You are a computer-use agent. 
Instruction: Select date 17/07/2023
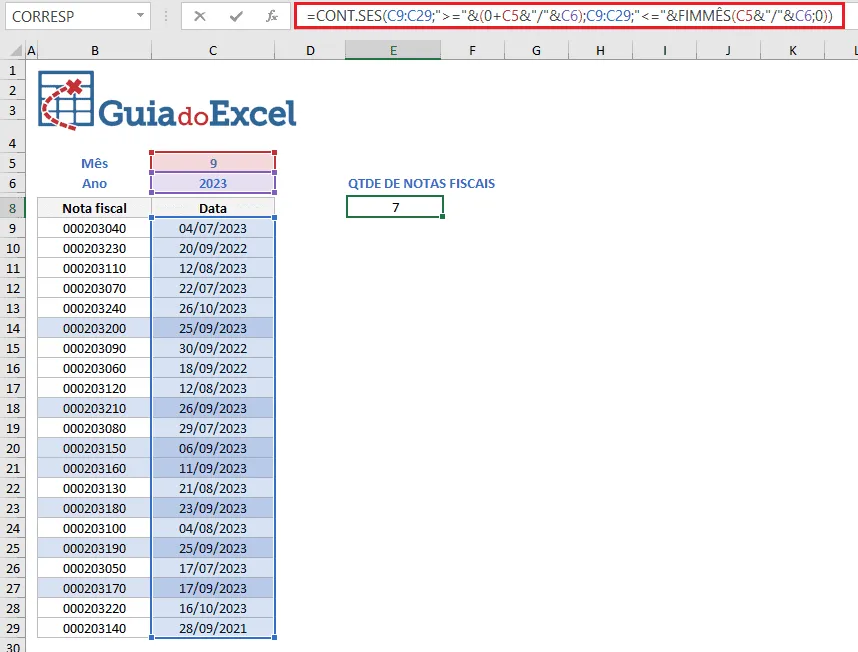point(213,569)
